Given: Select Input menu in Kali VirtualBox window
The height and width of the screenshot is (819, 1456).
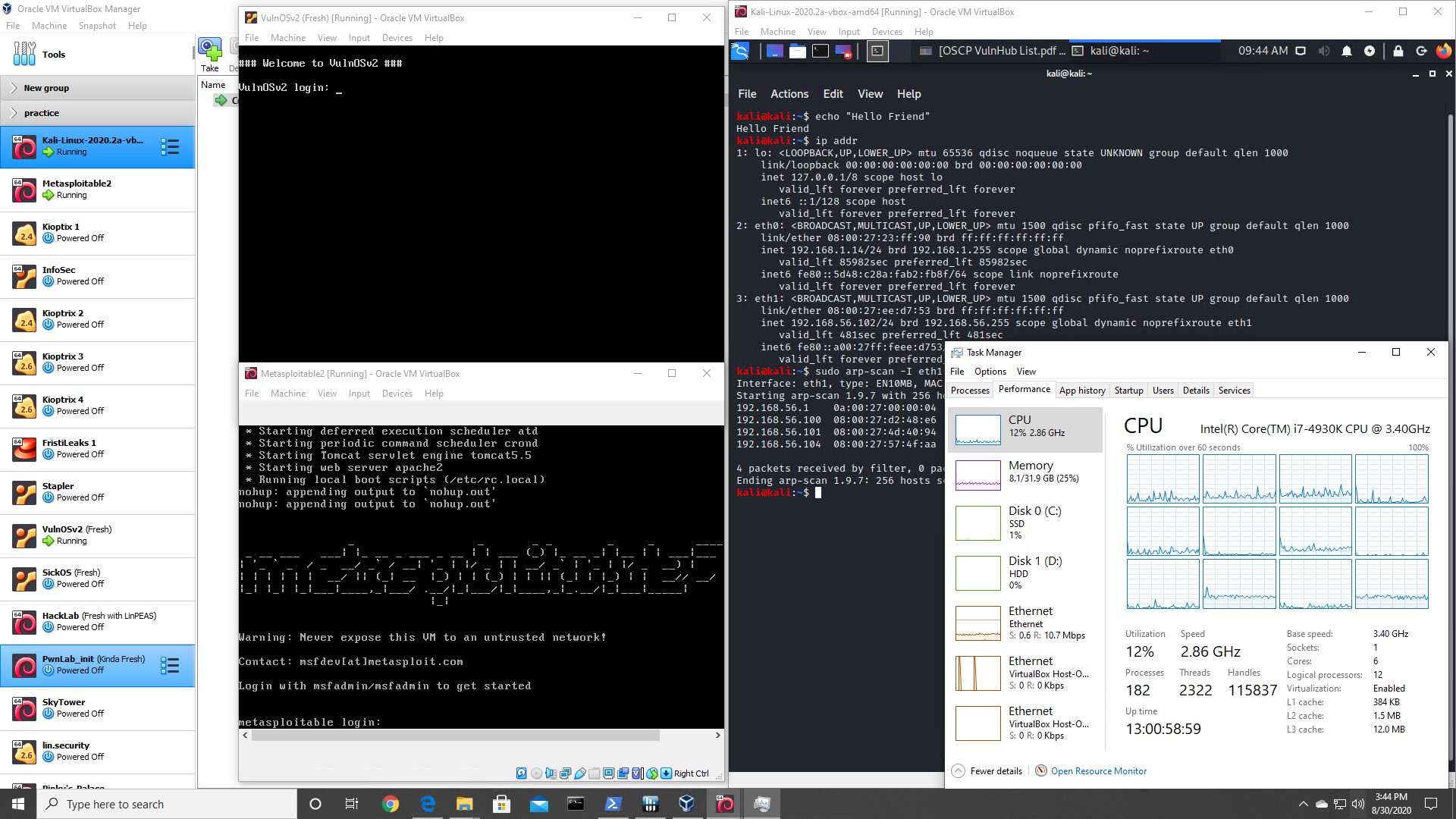Looking at the screenshot, I should pos(849,31).
